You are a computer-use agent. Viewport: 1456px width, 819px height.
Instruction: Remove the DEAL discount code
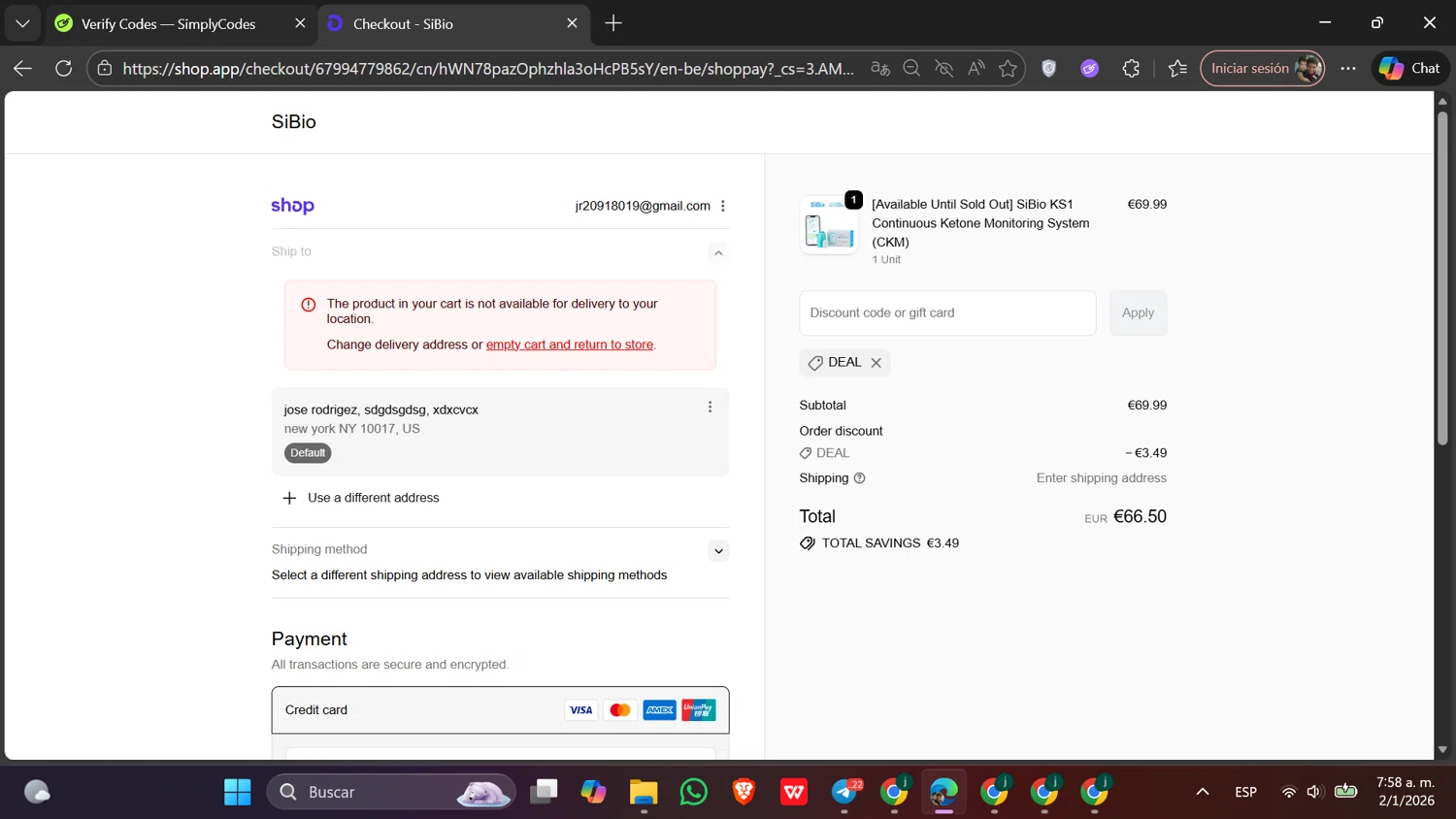point(876,363)
